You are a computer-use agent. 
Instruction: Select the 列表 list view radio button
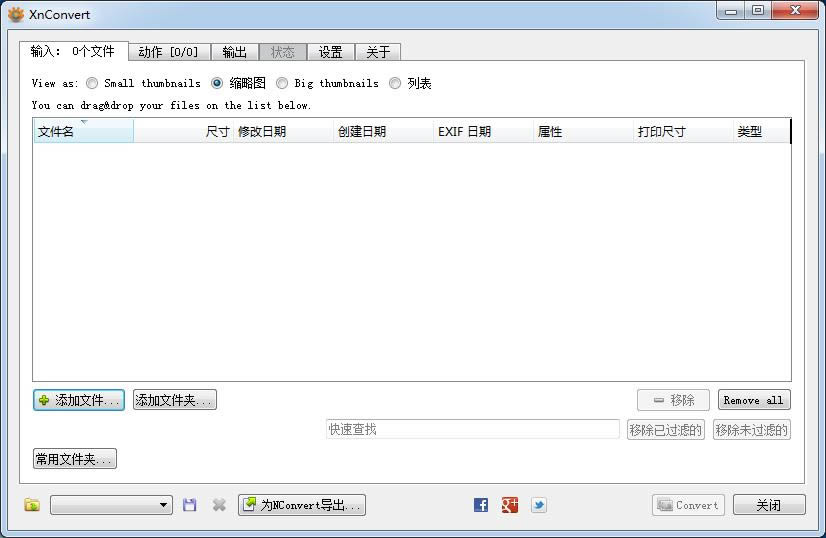pos(395,83)
